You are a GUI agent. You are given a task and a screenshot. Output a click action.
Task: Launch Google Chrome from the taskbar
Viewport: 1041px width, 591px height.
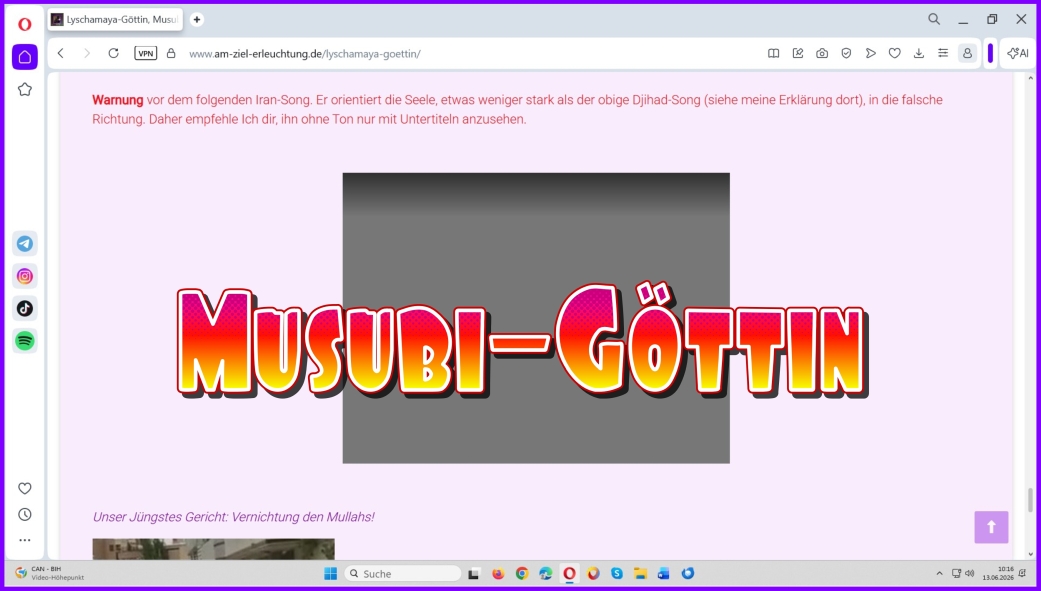pos(522,574)
